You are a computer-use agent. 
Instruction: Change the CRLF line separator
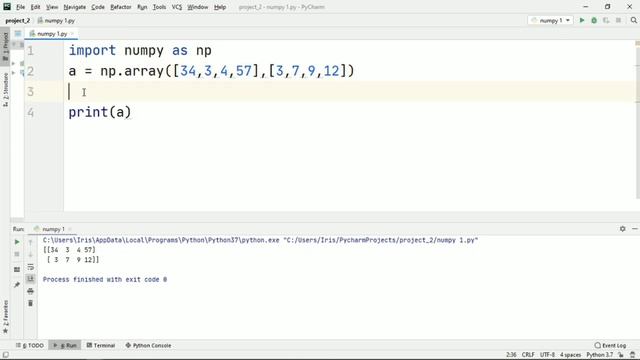tap(528, 355)
